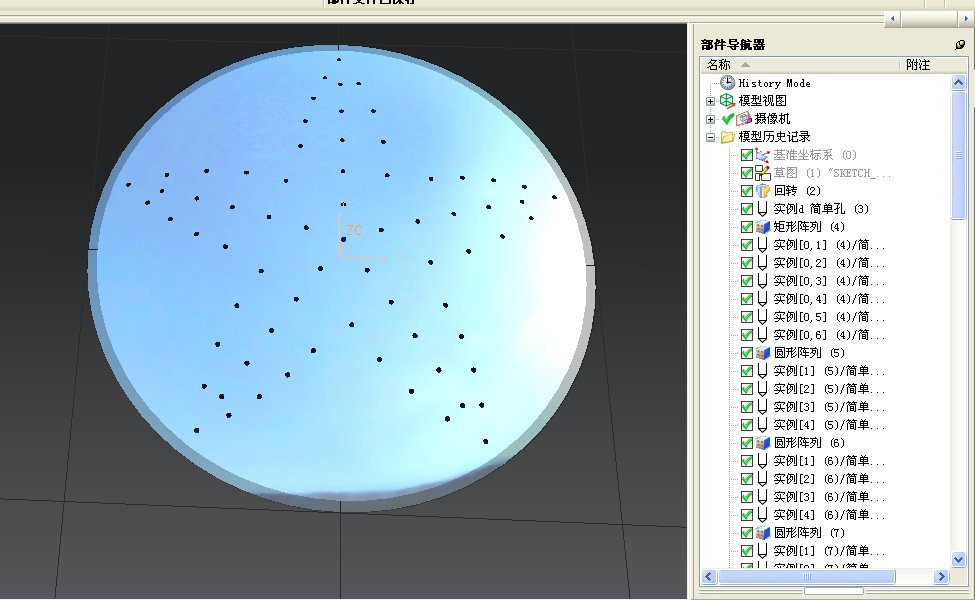
Task: Click the 附注 column header
Action: pyautogui.click(x=933, y=65)
